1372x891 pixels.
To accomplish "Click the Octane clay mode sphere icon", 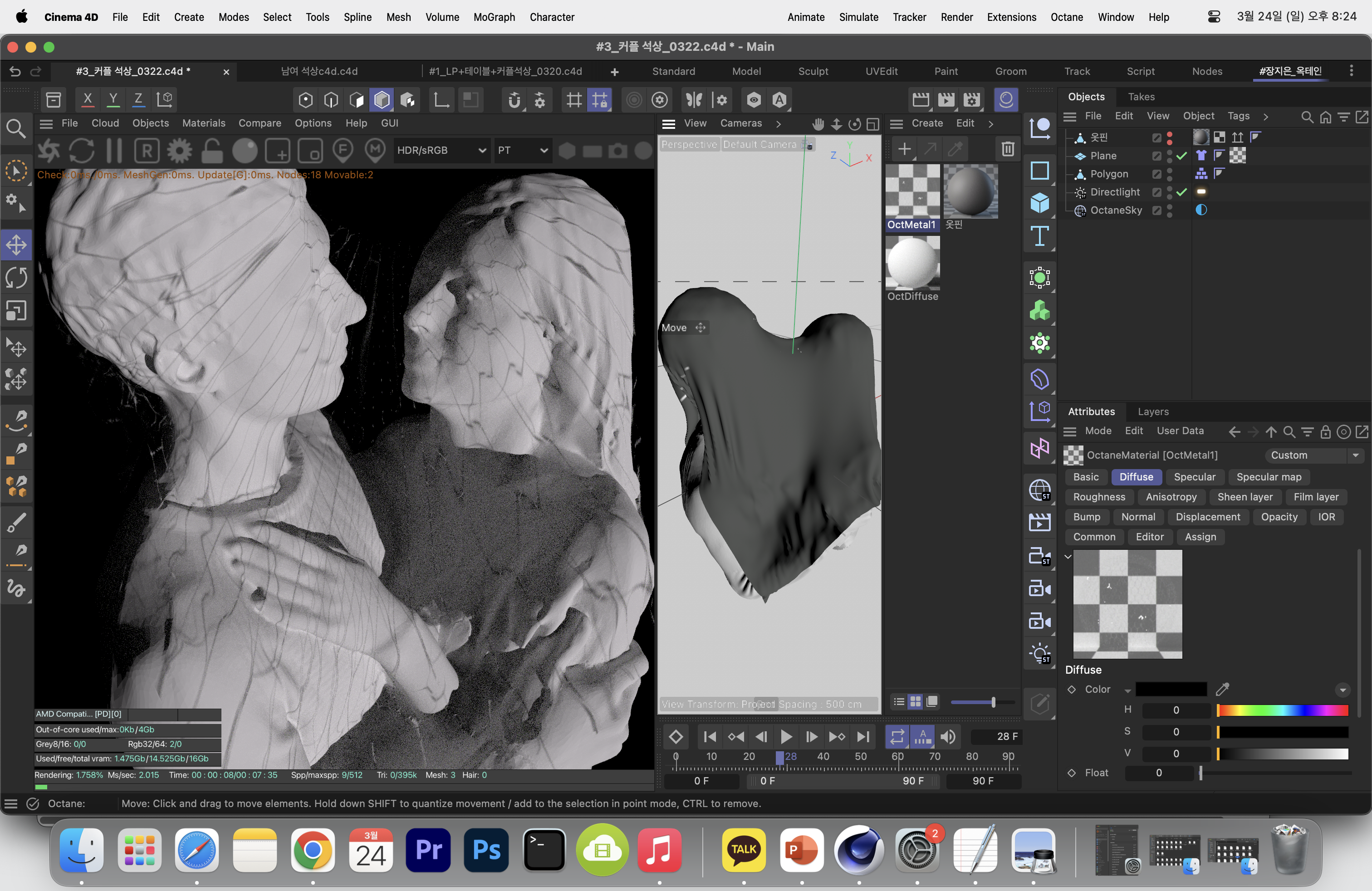I will tap(245, 151).
